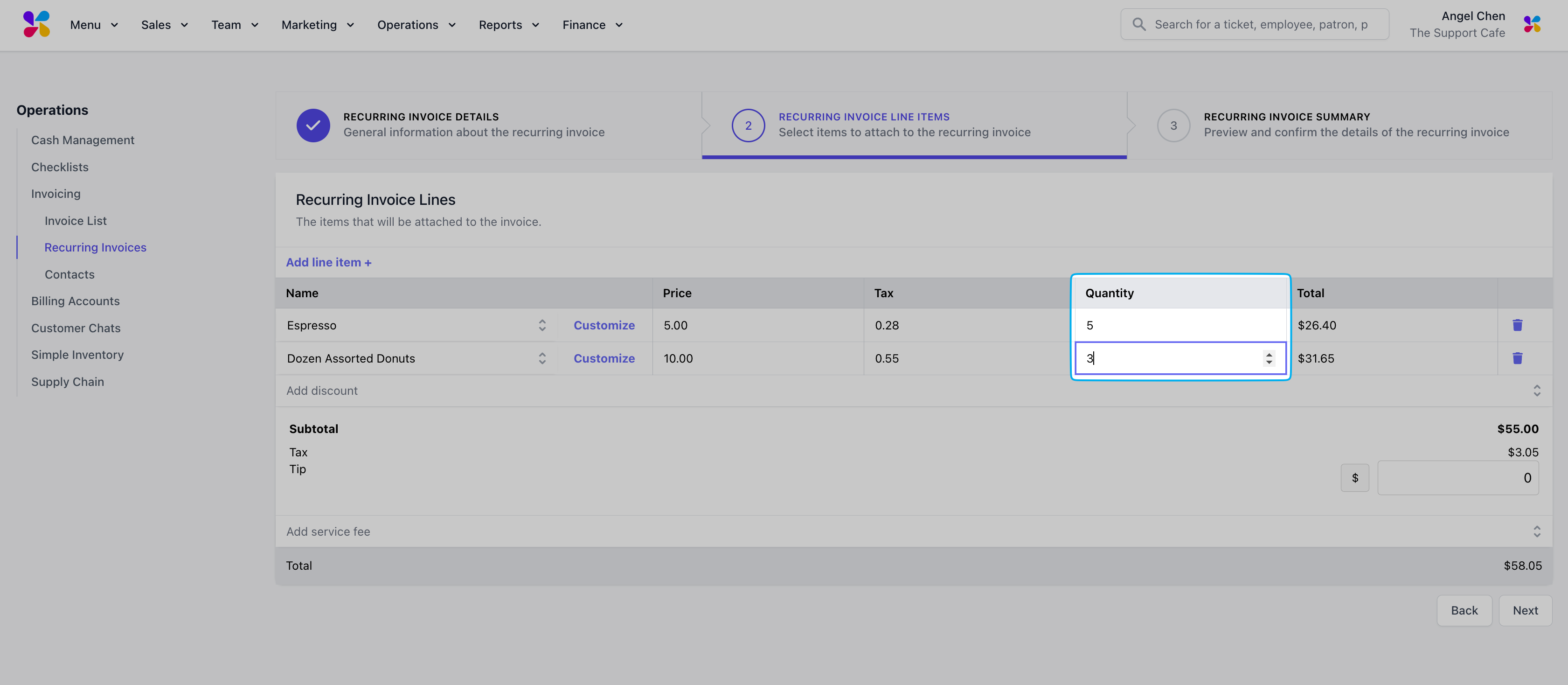This screenshot has height=685, width=1568.
Task: Click the user avatar logo top right
Action: (x=1532, y=24)
